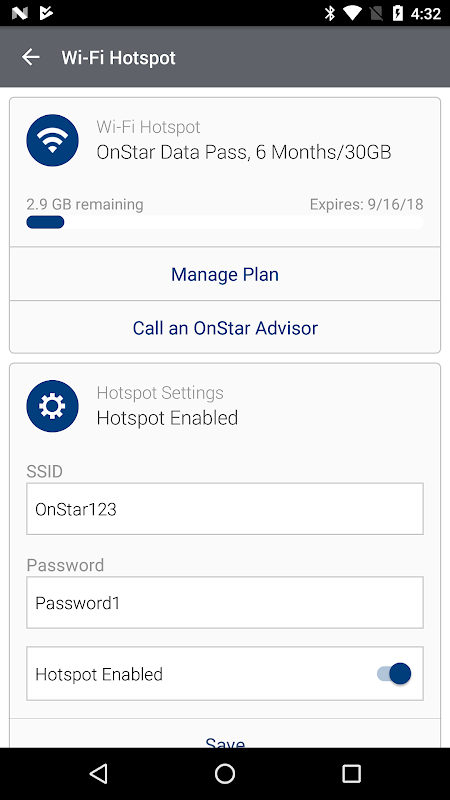The width and height of the screenshot is (450, 800).
Task: Tap the Bluetooth status bar icon
Action: click(330, 13)
